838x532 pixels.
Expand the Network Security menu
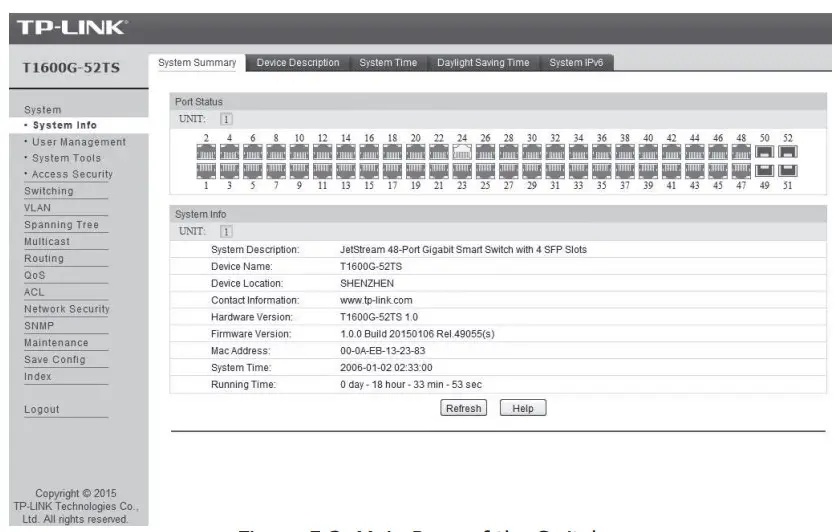pos(67,309)
